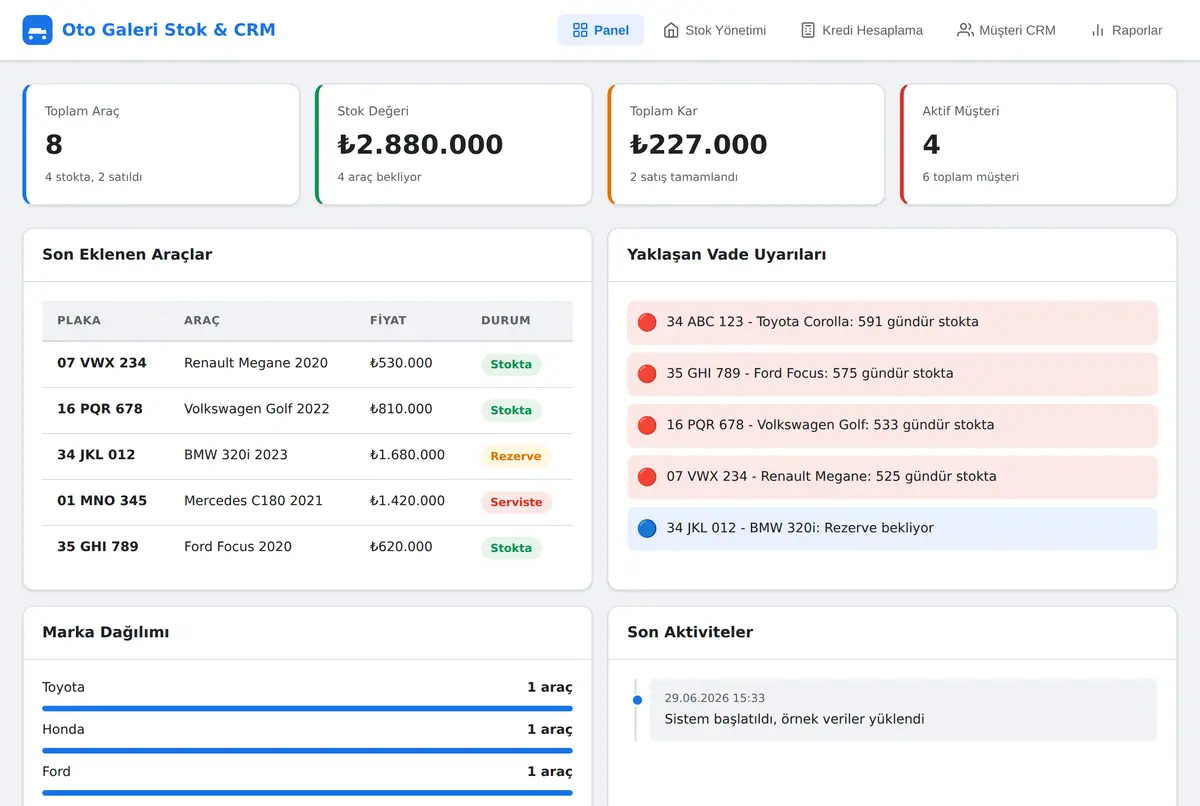Click the Oto Galeri Stok & CRM title
Viewport: 1200px width, 806px height.
[x=169, y=30]
